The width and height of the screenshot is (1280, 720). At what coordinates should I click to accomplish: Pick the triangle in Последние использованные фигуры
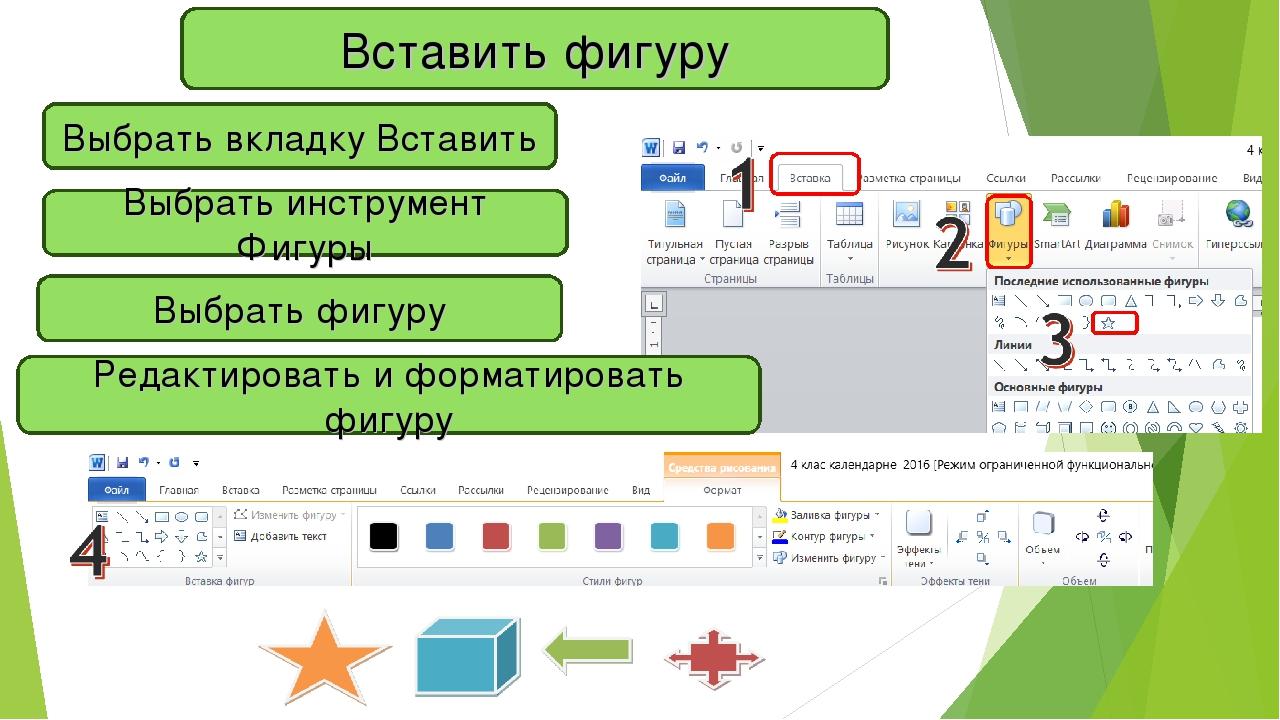[1131, 300]
